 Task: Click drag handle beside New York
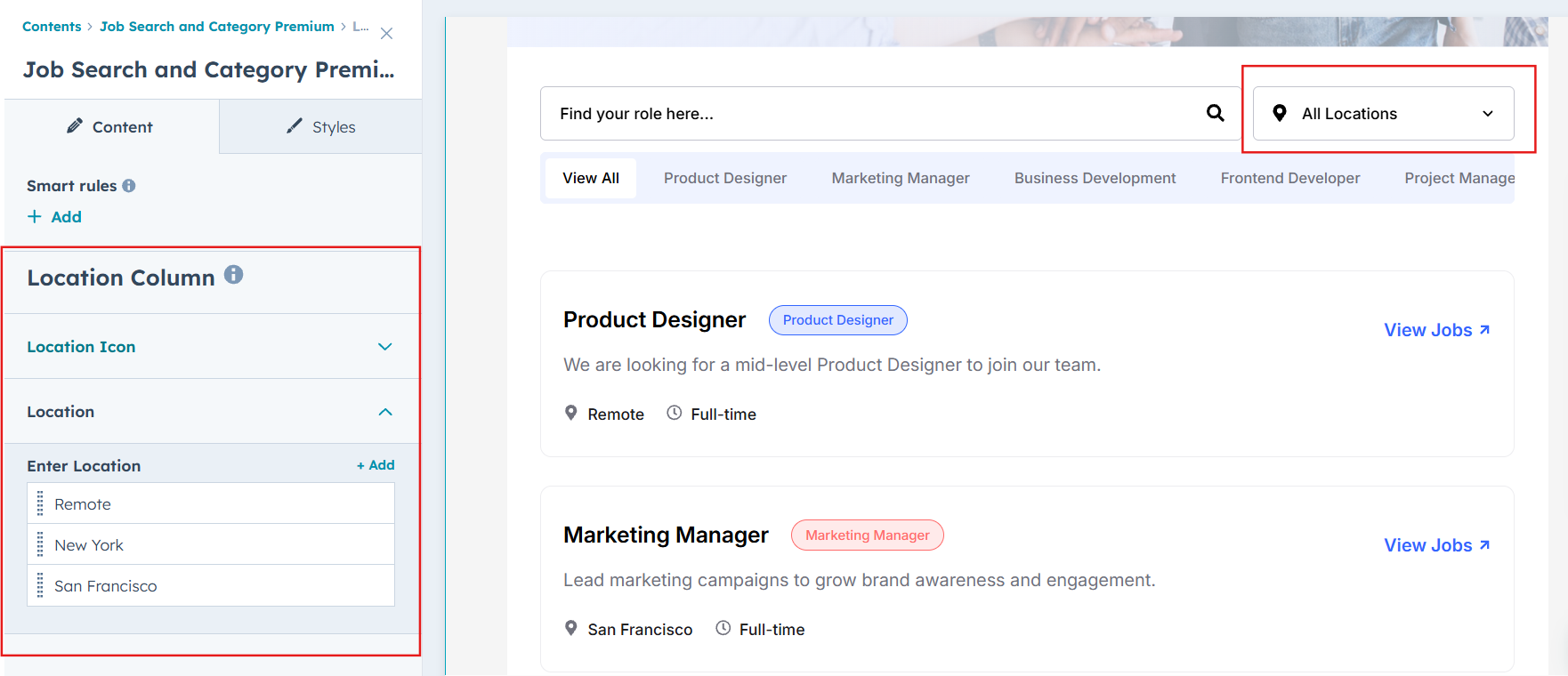point(40,545)
